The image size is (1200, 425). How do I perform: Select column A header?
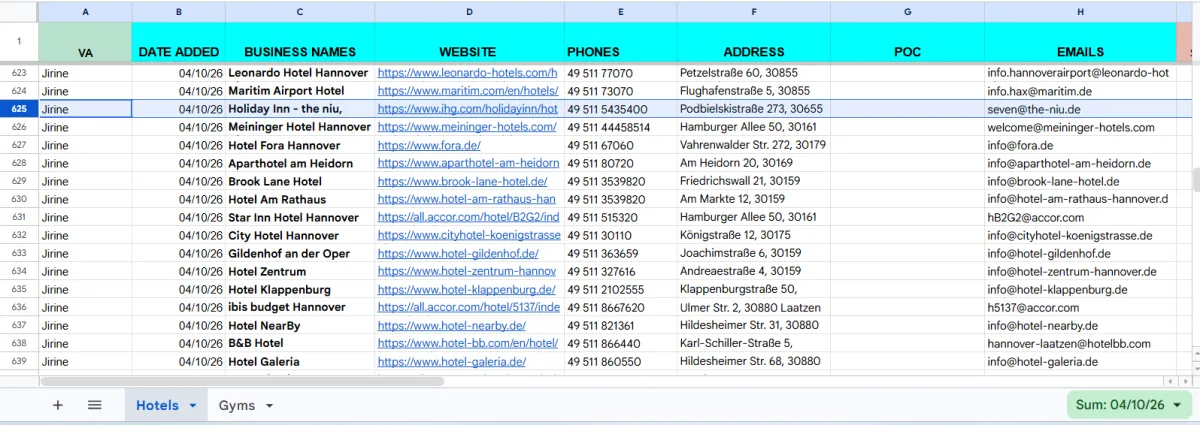(x=85, y=11)
